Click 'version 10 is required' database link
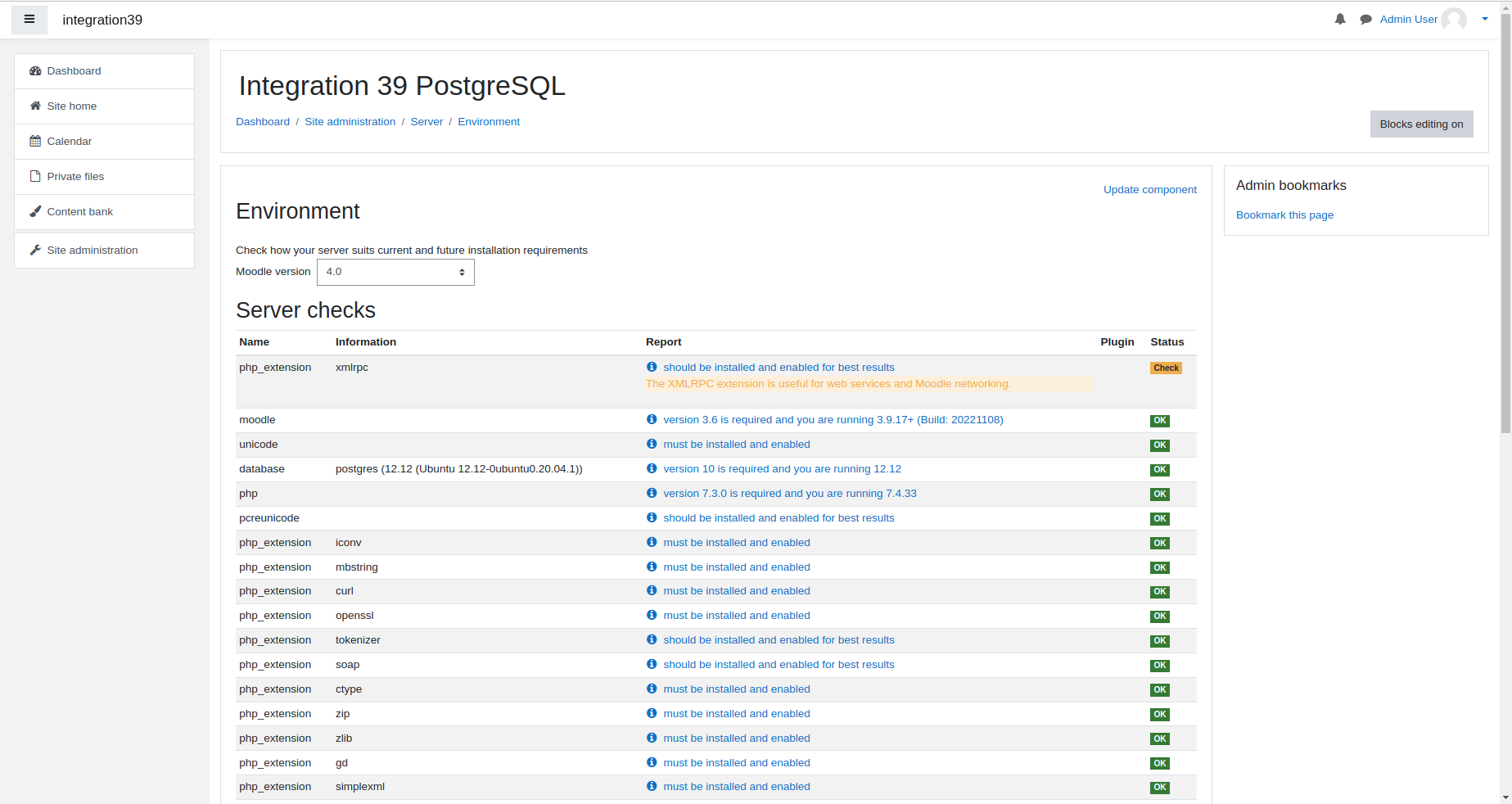 [x=782, y=469]
